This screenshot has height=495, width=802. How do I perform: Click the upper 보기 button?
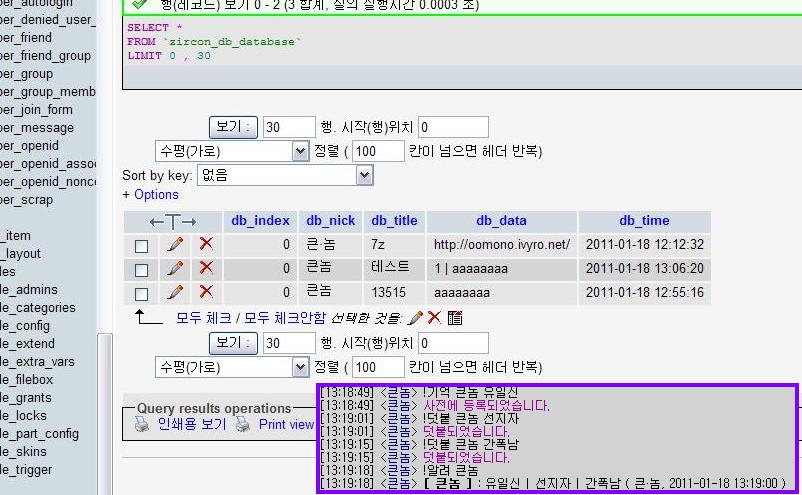[x=233, y=127]
